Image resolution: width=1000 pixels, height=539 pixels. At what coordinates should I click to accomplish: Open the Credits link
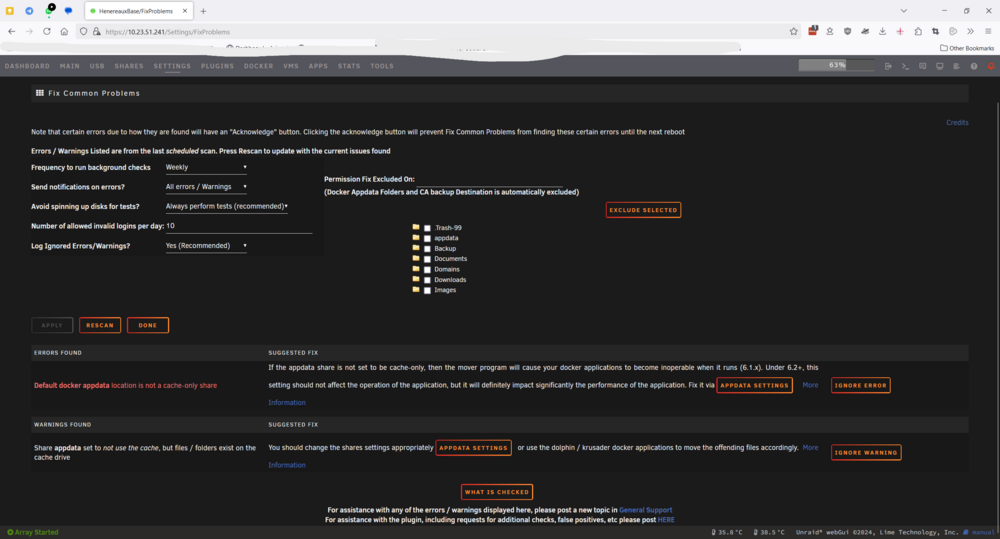(957, 122)
